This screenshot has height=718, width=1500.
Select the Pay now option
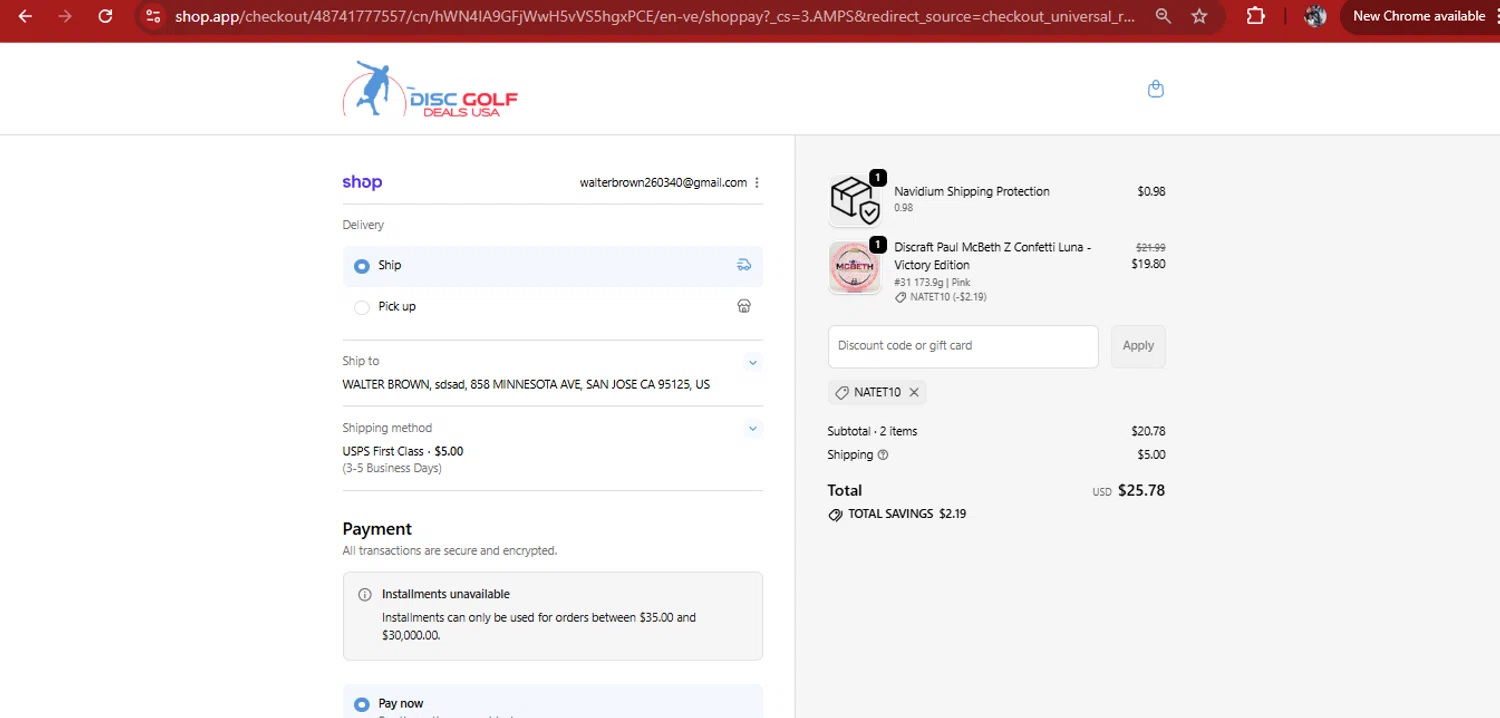pyautogui.click(x=552, y=703)
